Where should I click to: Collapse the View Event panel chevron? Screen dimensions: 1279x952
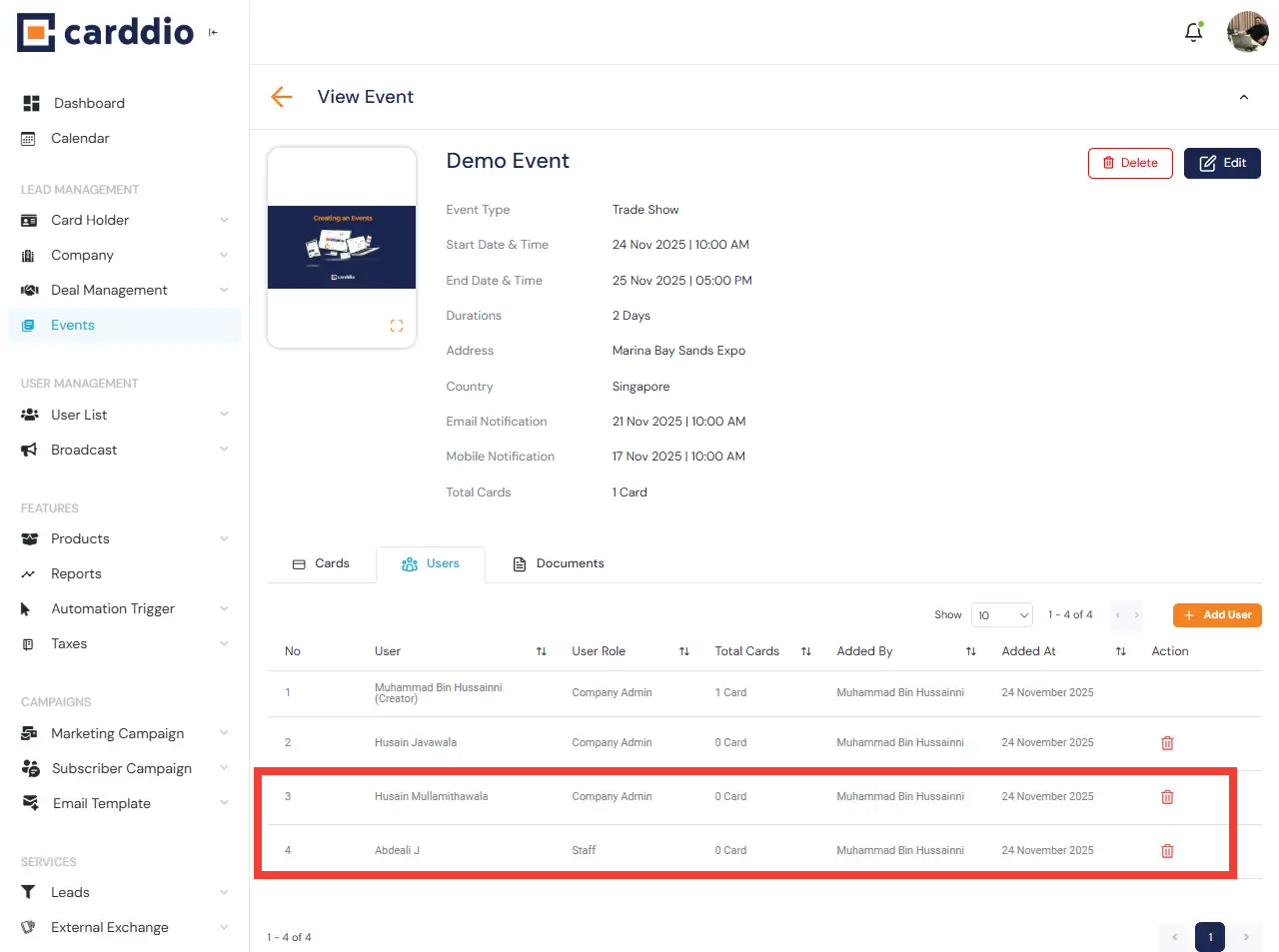[1244, 97]
